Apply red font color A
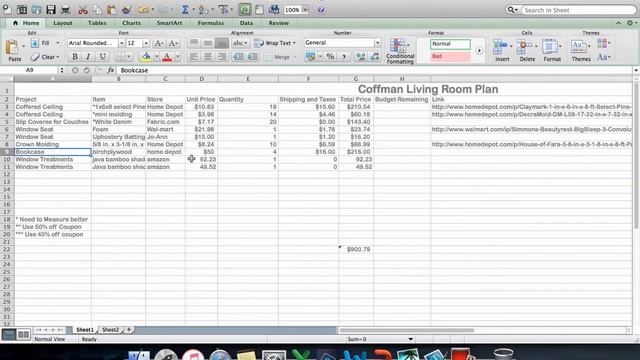 167,57
